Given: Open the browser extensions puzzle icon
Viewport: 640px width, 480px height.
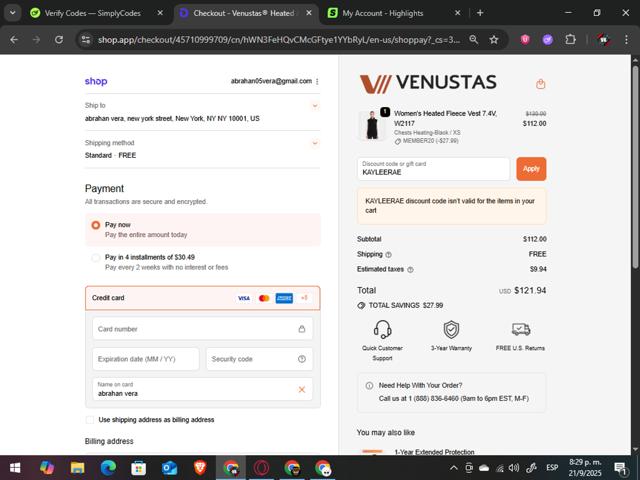Looking at the screenshot, I should (570, 40).
